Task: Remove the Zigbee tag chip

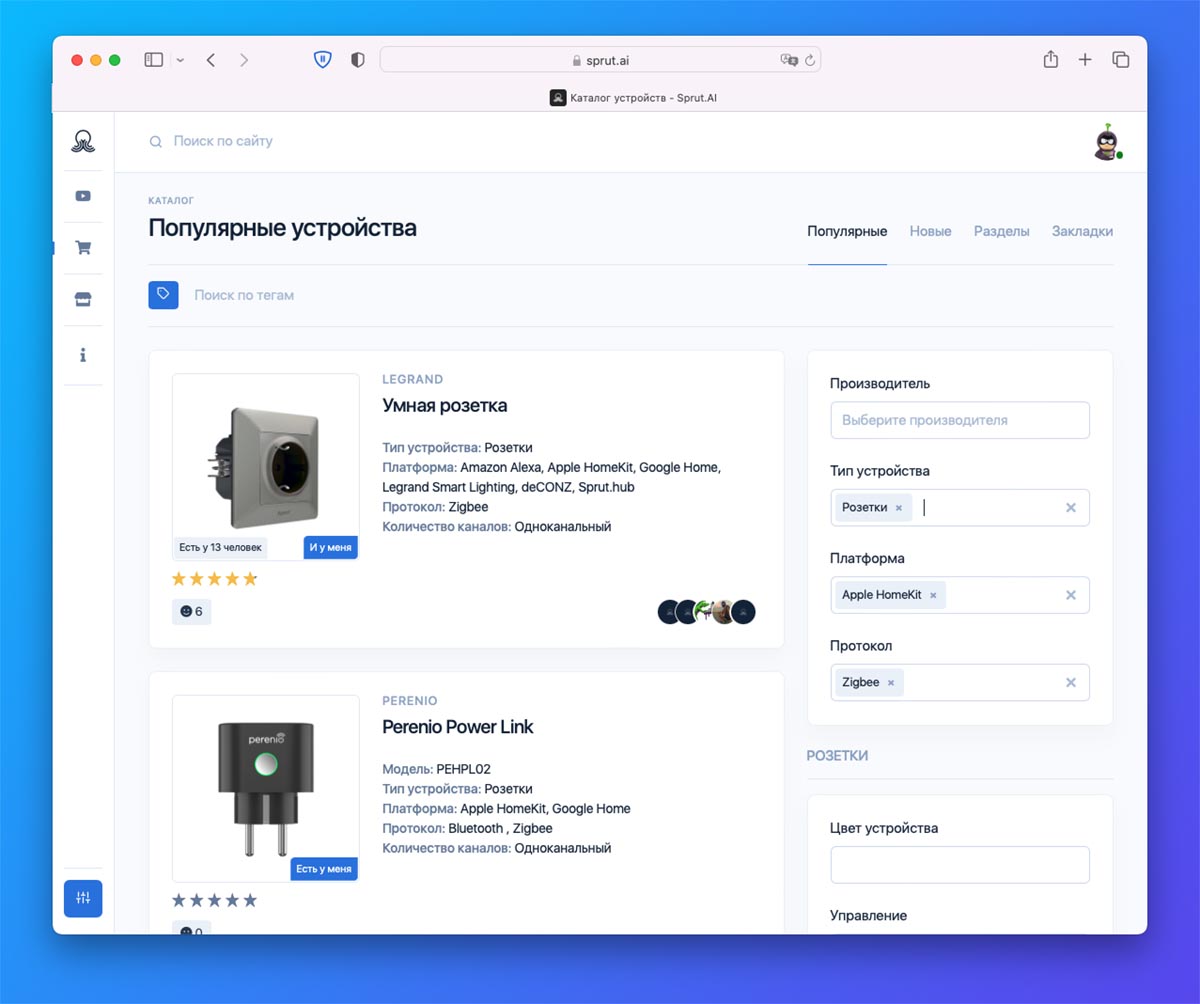Action: pyautogui.click(x=891, y=683)
